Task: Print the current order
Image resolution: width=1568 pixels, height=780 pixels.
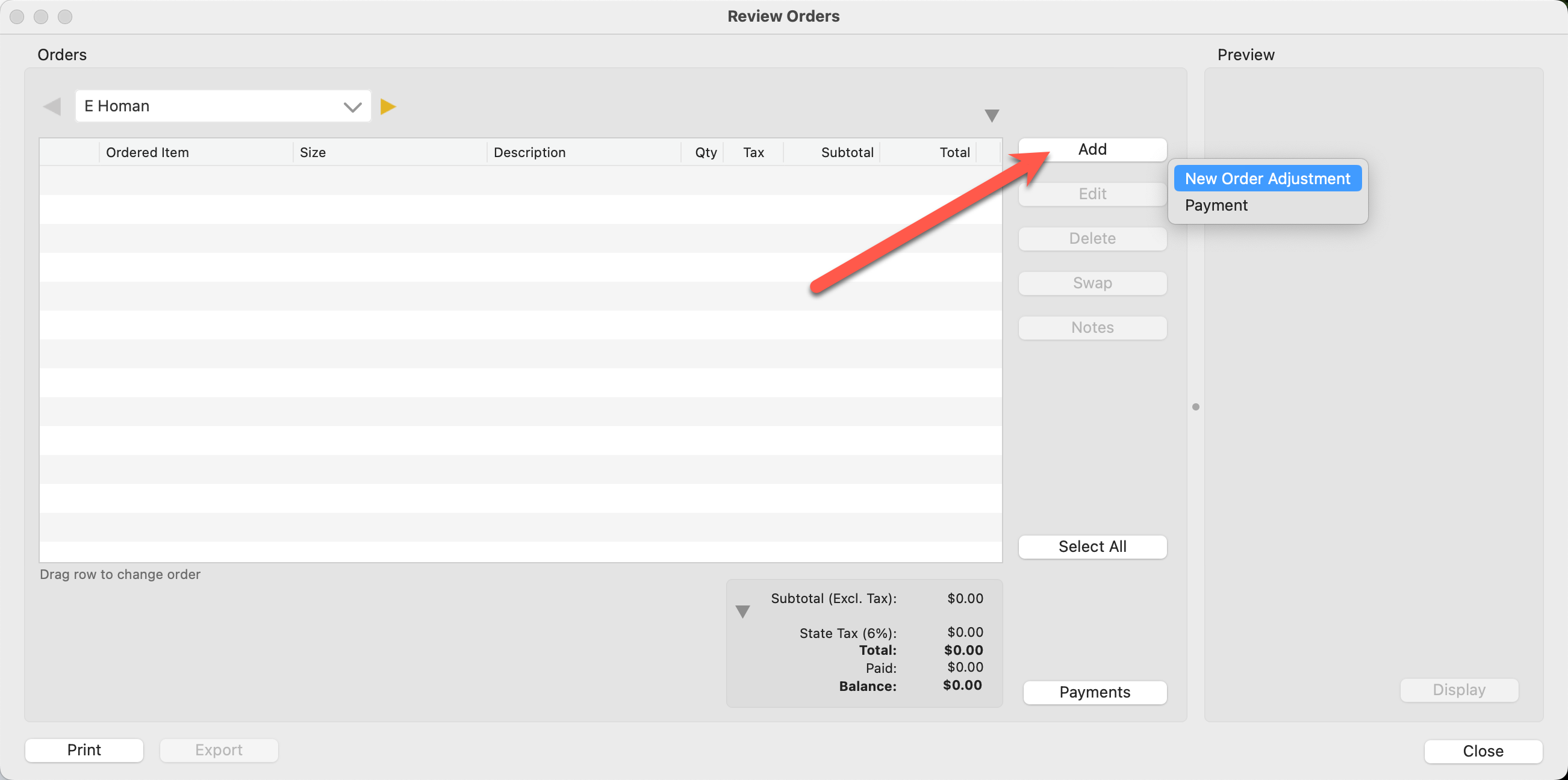Action: pyautogui.click(x=84, y=750)
